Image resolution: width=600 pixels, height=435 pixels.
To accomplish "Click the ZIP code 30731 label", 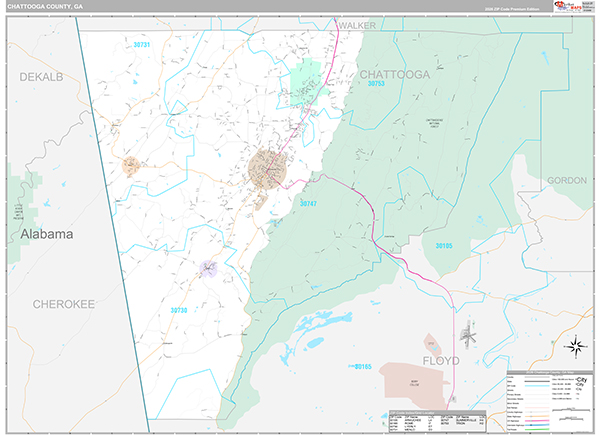I will (141, 45).
